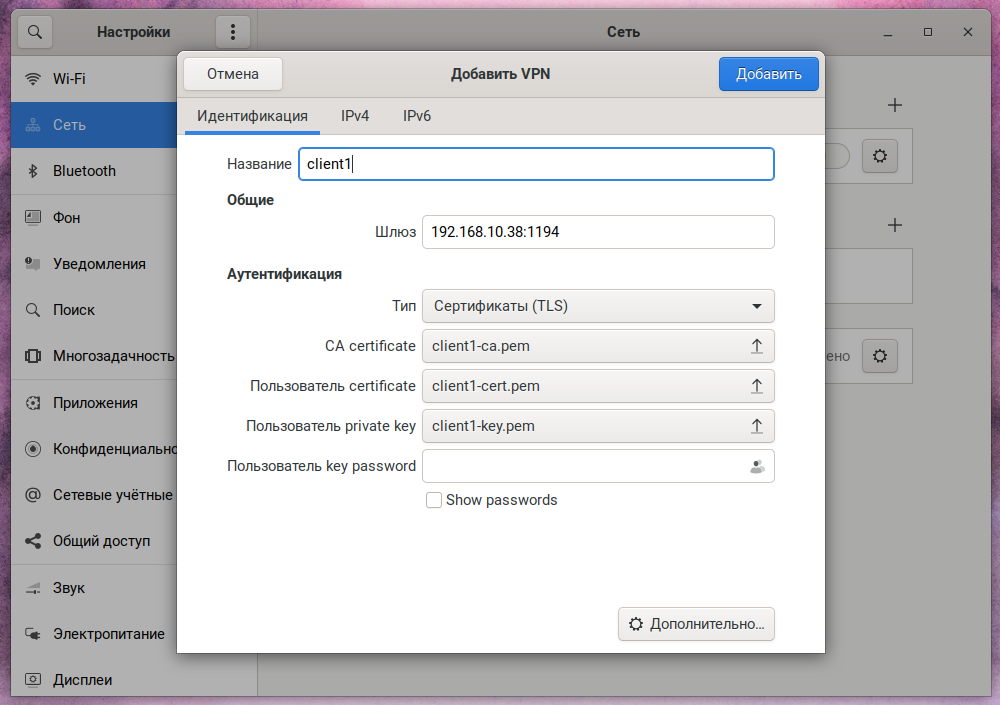Viewport: 1000px width, 705px height.
Task: Toggle the network switch behind the dialog
Action: coord(838,156)
